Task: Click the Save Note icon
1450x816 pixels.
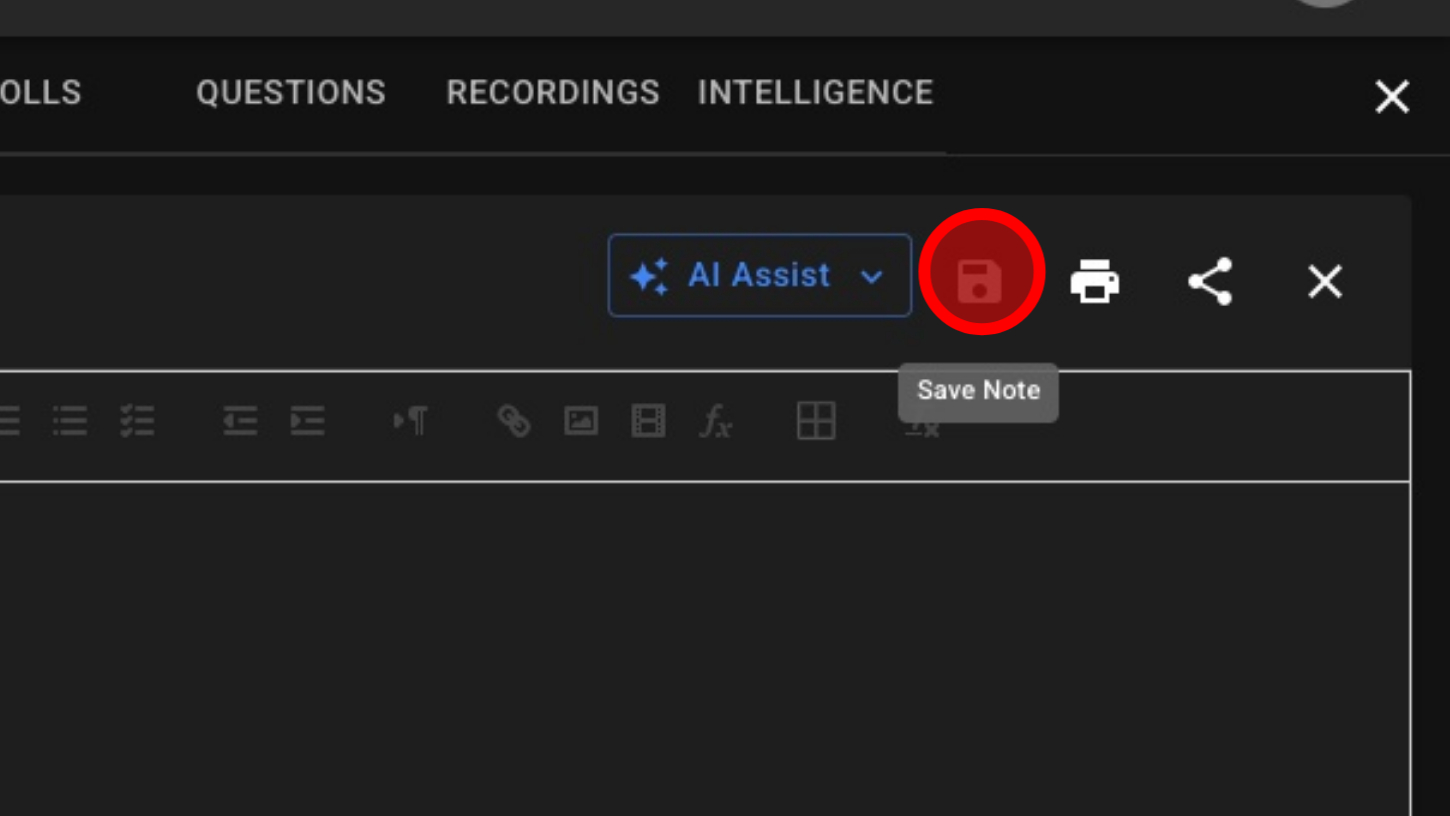Action: 980,280
